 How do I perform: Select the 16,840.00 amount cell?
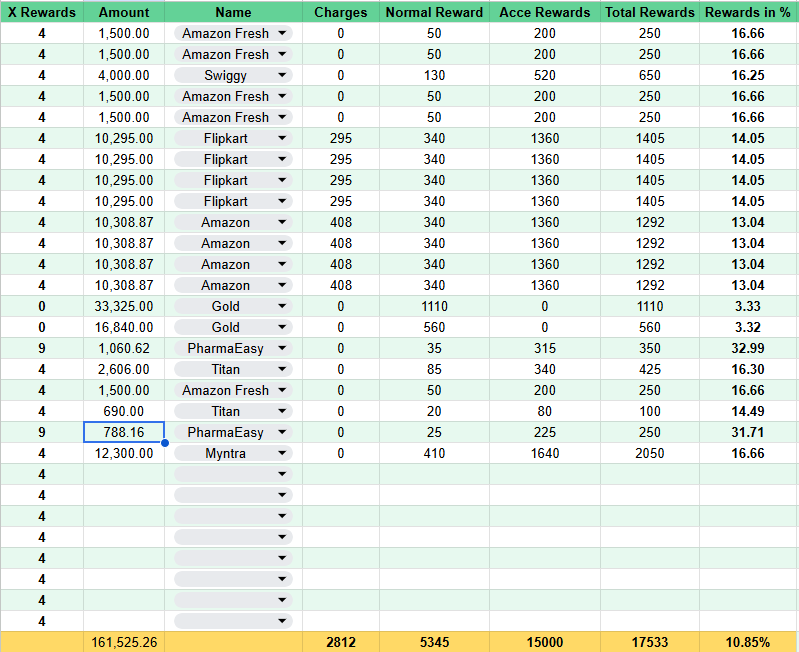point(124,327)
